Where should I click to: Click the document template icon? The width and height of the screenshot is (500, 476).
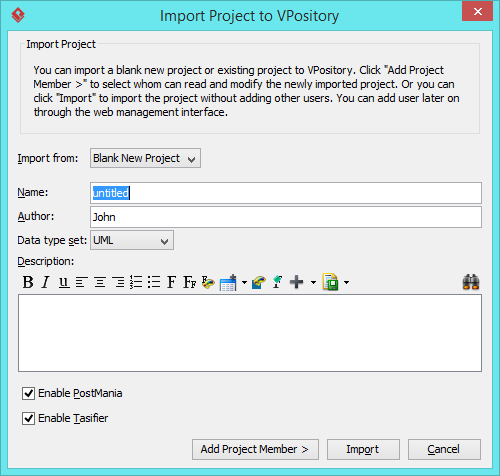click(330, 282)
